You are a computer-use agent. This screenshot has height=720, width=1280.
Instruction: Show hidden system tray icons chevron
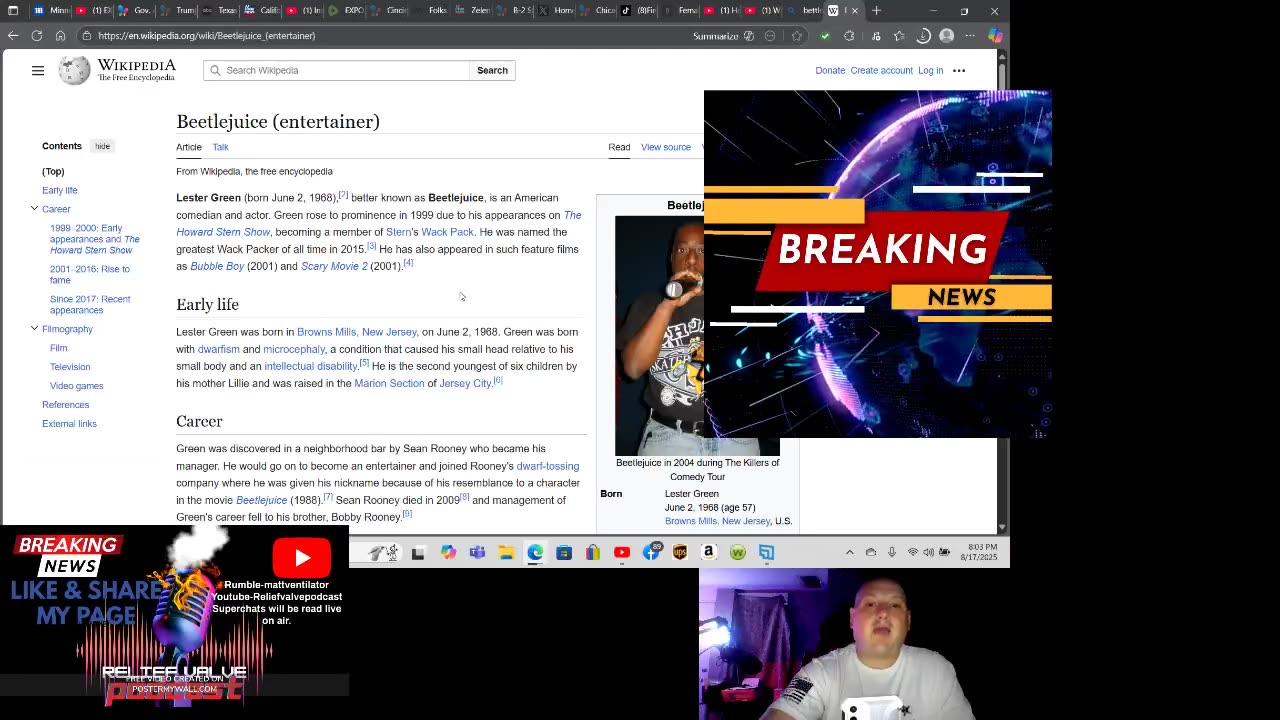(x=850, y=552)
